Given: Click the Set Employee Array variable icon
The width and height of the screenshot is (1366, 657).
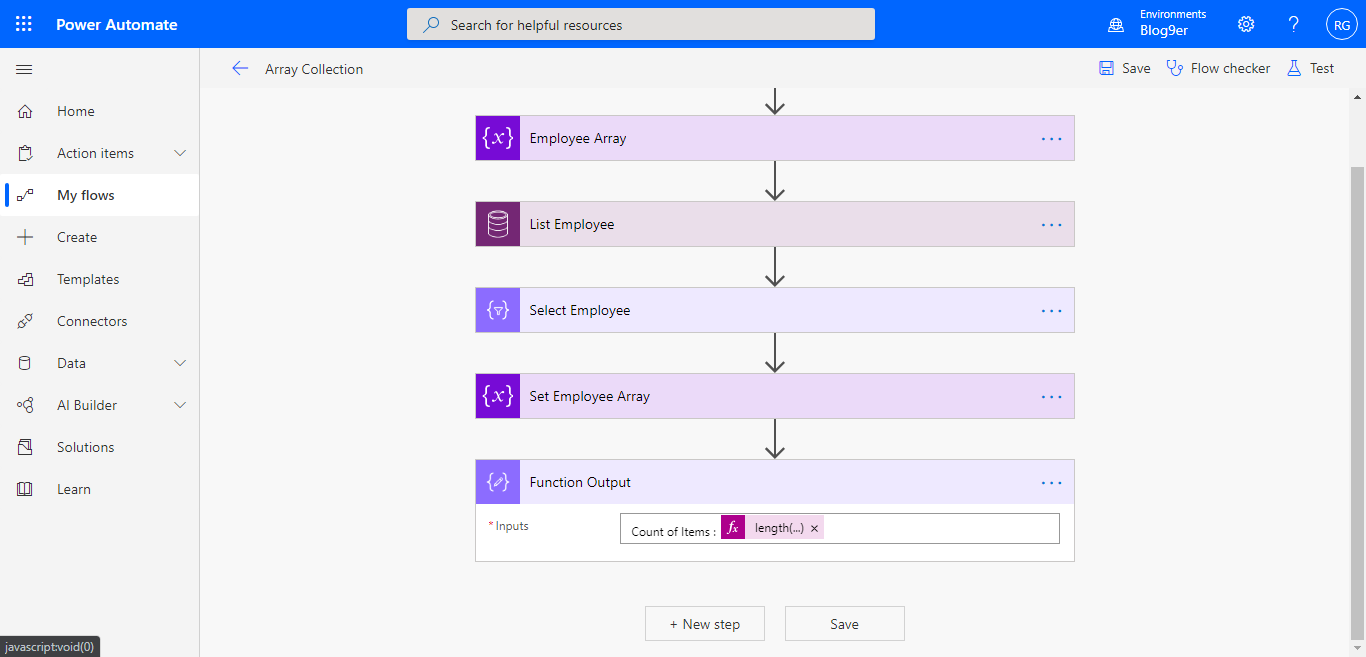Looking at the screenshot, I should pyautogui.click(x=498, y=396).
